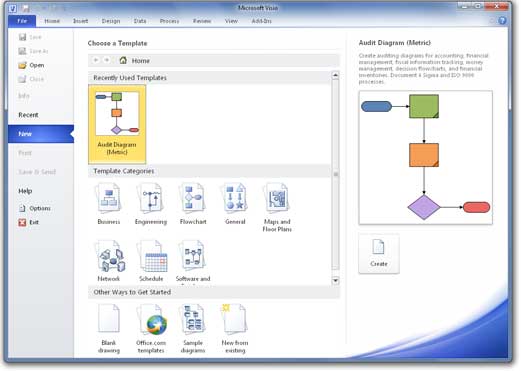Image resolution: width=521 pixels, height=371 pixels.
Task: Open the Business template category
Action: point(109,204)
